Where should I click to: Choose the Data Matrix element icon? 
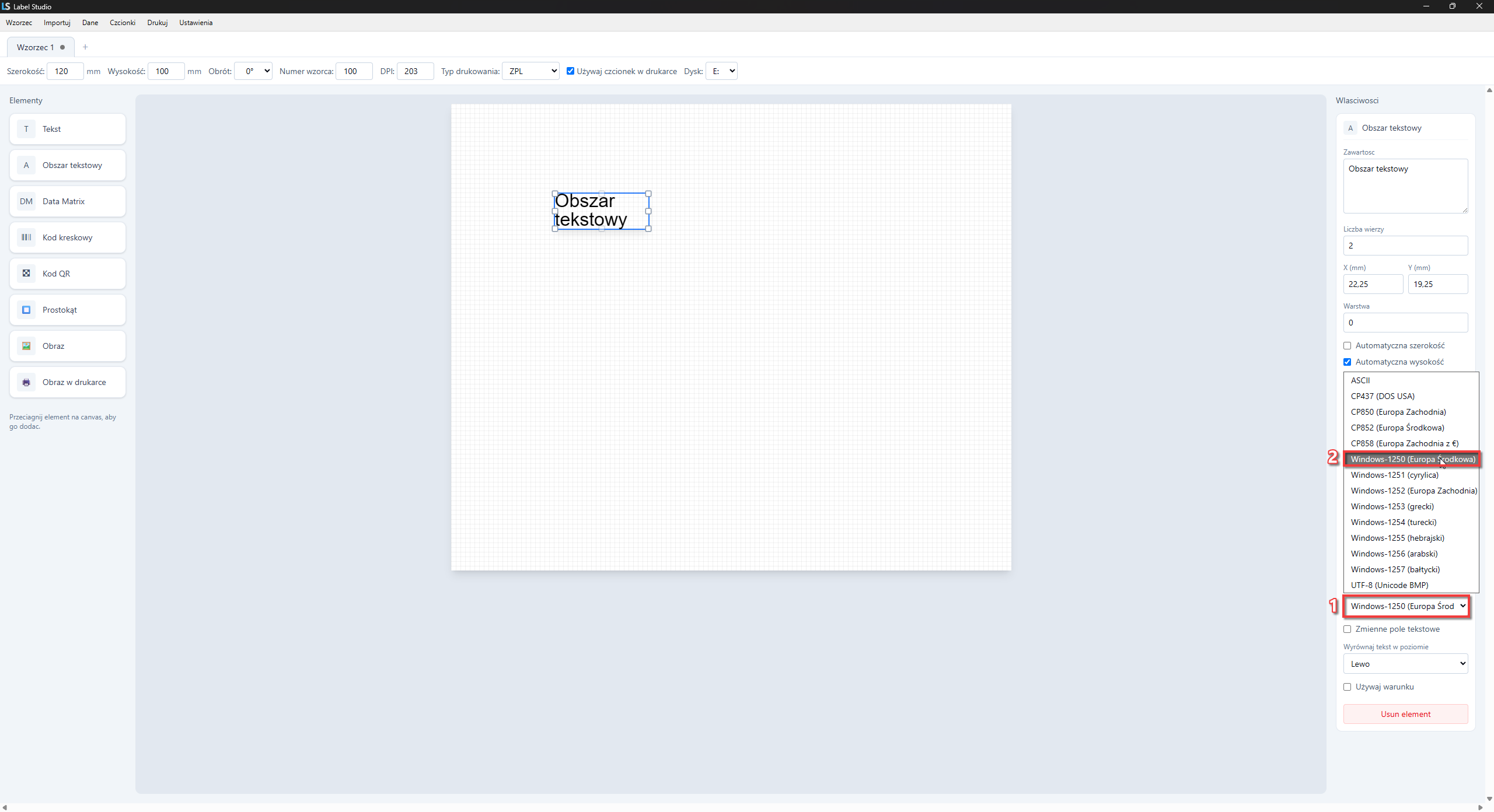click(x=26, y=201)
